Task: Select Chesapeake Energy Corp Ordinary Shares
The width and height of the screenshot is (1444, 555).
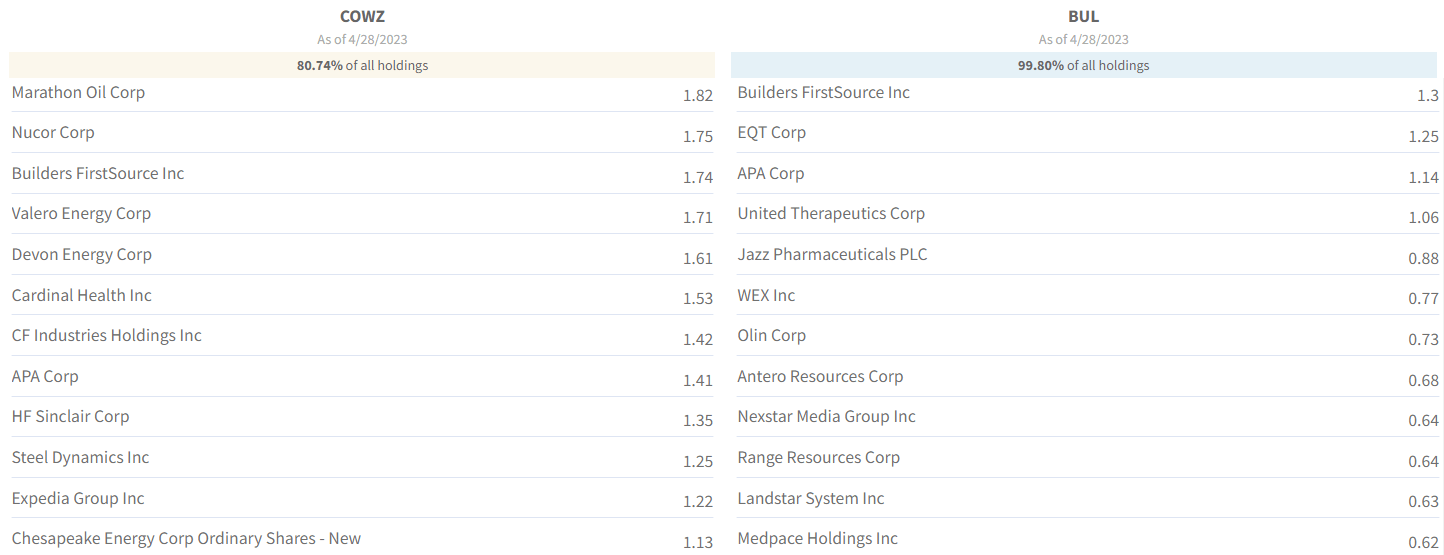Action: point(186,538)
